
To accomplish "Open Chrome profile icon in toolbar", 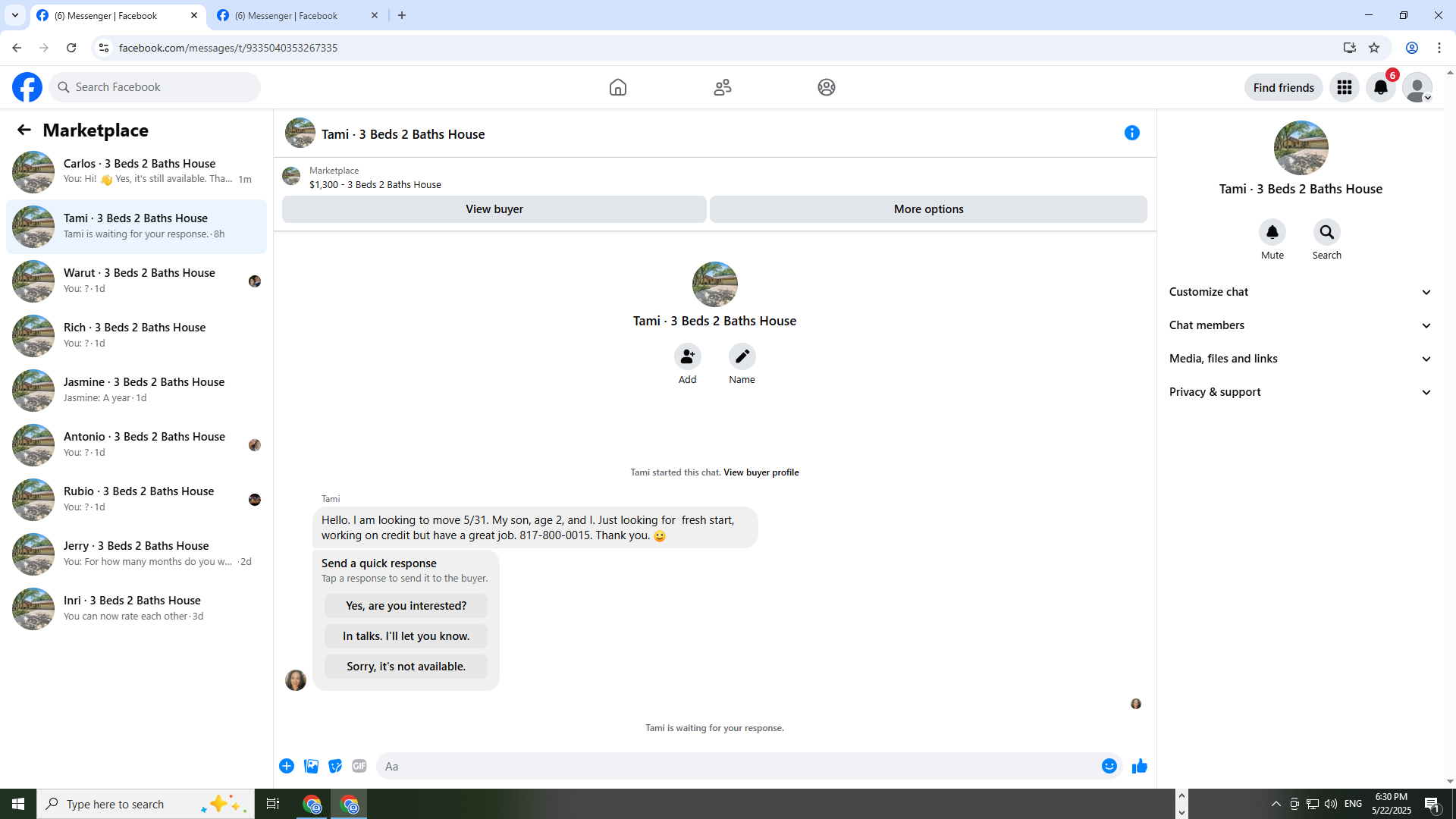I will pyautogui.click(x=1412, y=48).
